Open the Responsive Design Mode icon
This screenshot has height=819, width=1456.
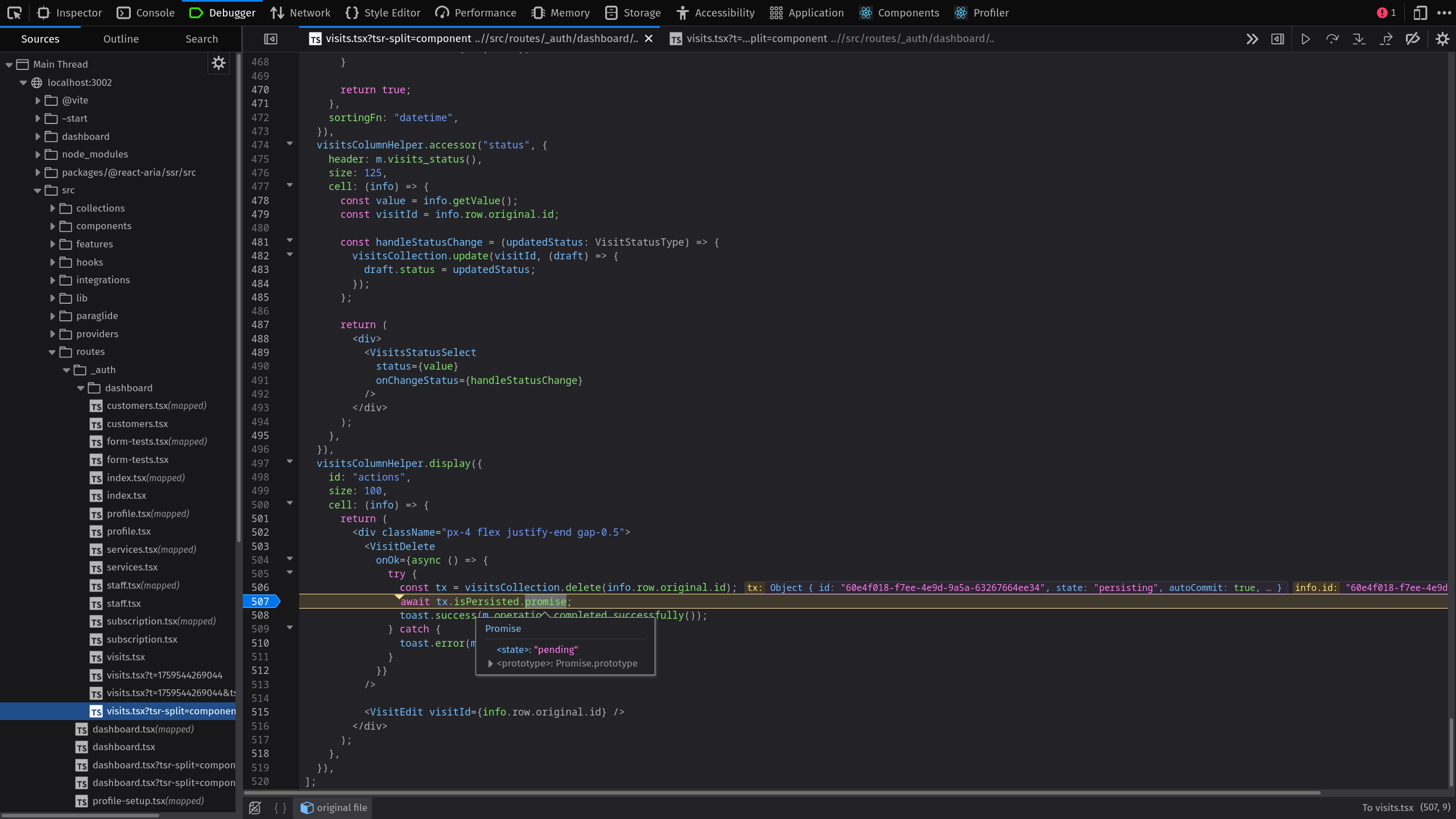pyautogui.click(x=1420, y=13)
